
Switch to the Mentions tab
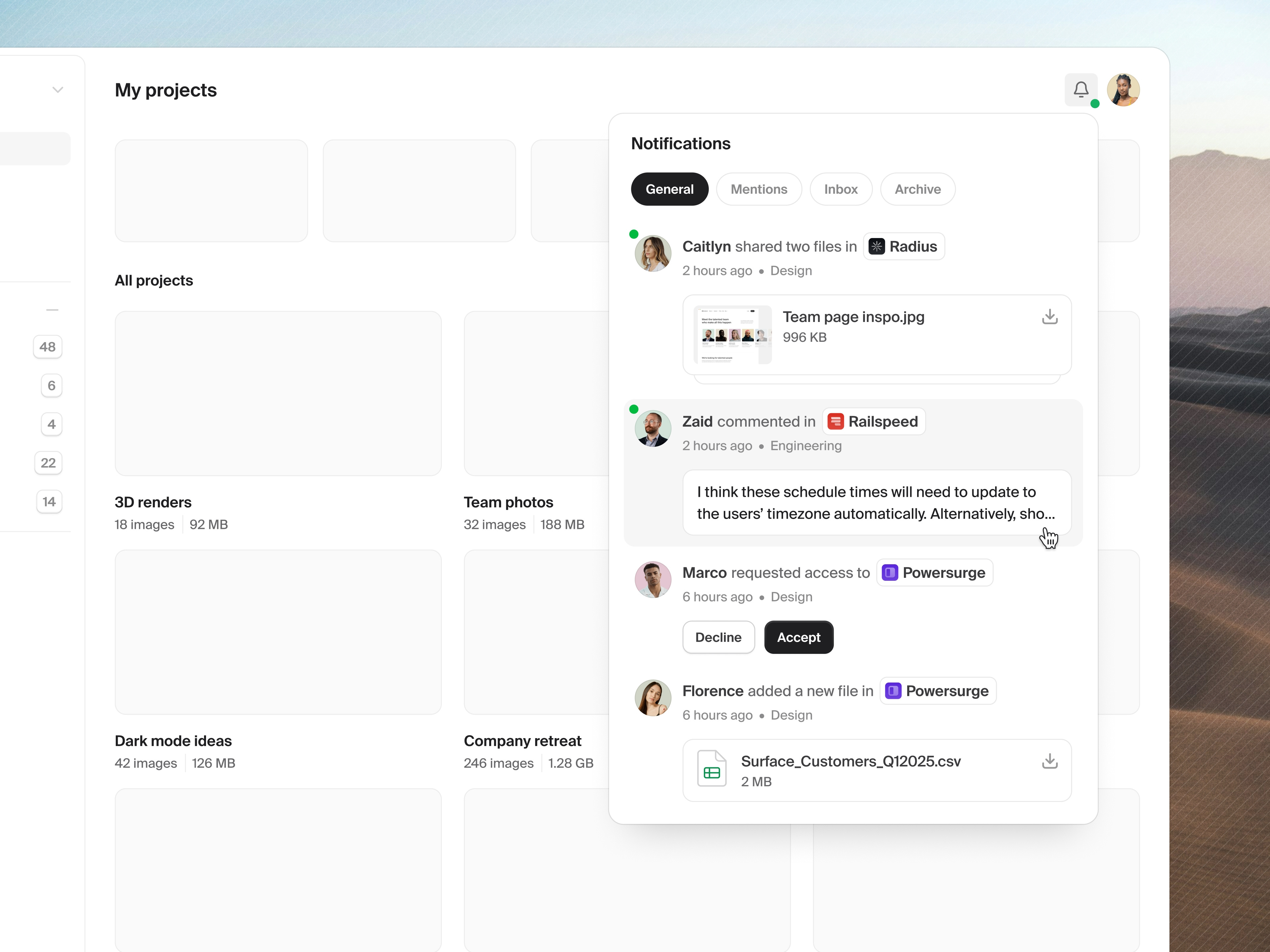(758, 189)
